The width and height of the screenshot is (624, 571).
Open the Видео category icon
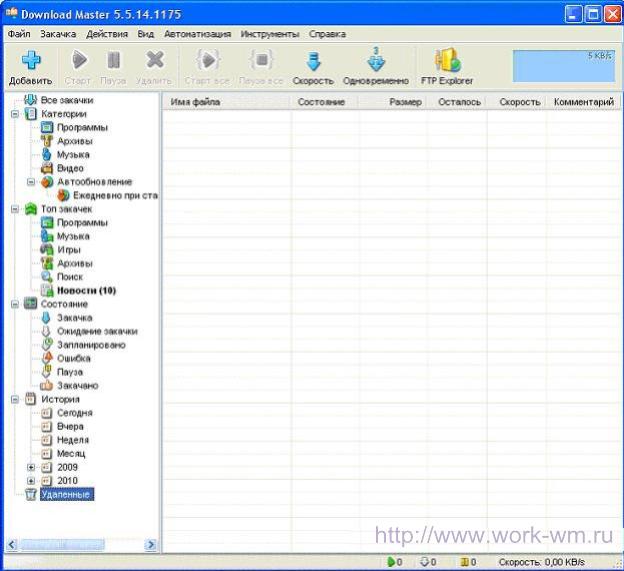pyautogui.click(x=47, y=168)
